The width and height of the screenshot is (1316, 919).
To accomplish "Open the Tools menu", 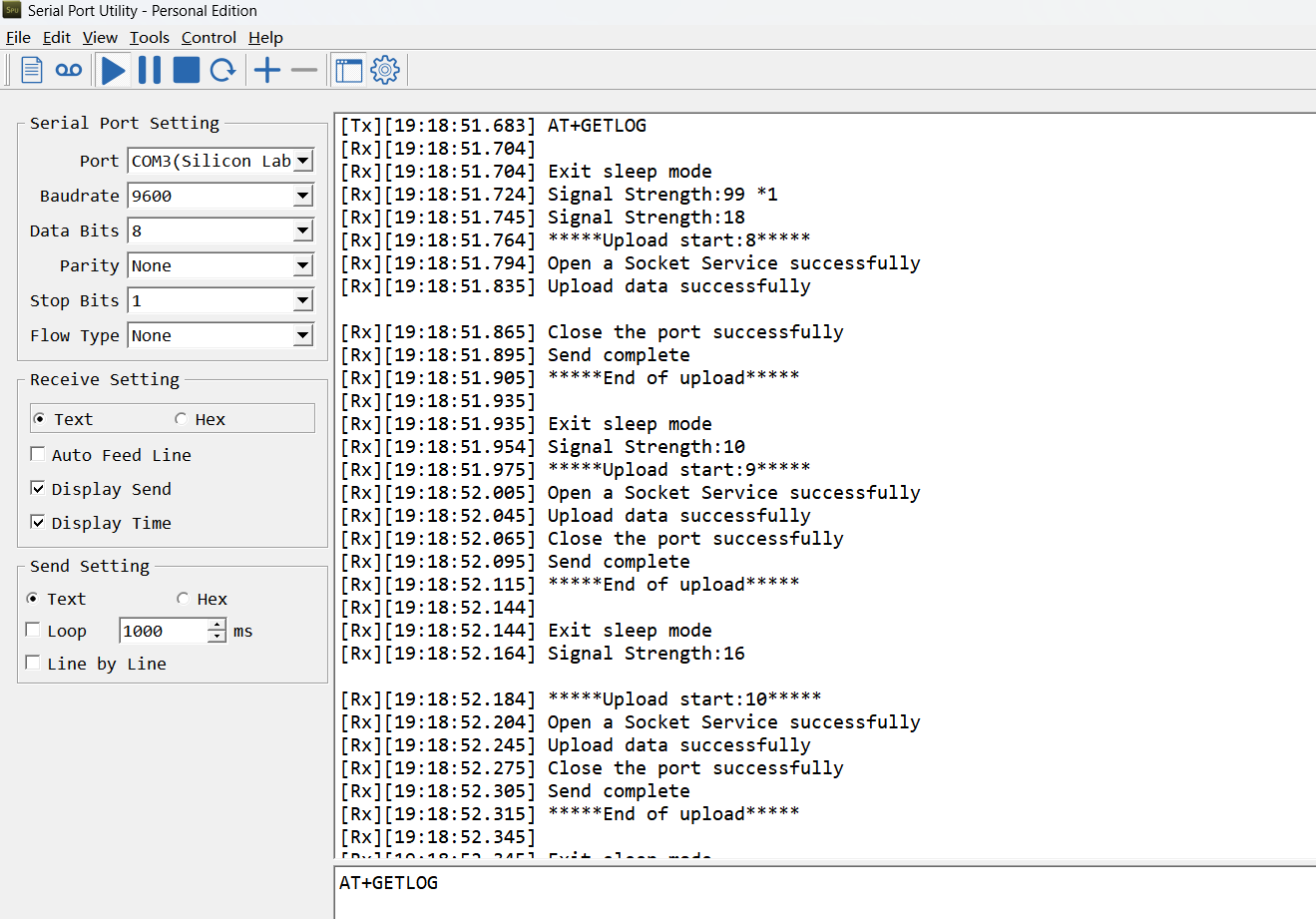I will click(150, 38).
